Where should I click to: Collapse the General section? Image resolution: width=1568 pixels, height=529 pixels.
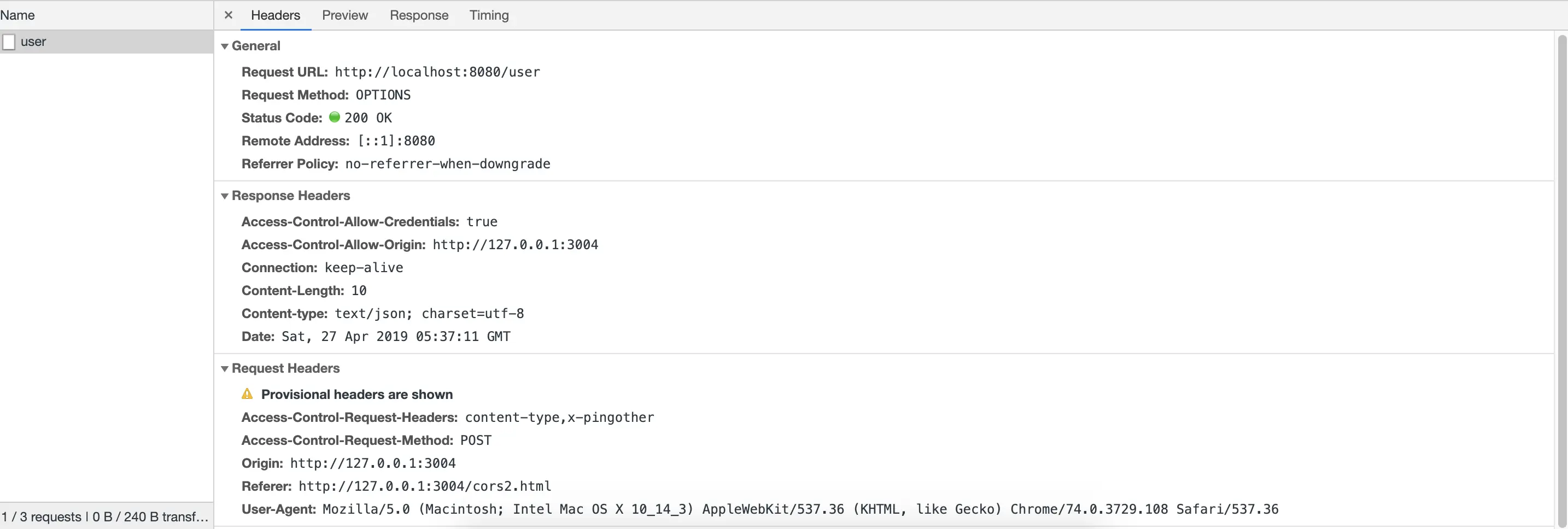click(225, 46)
